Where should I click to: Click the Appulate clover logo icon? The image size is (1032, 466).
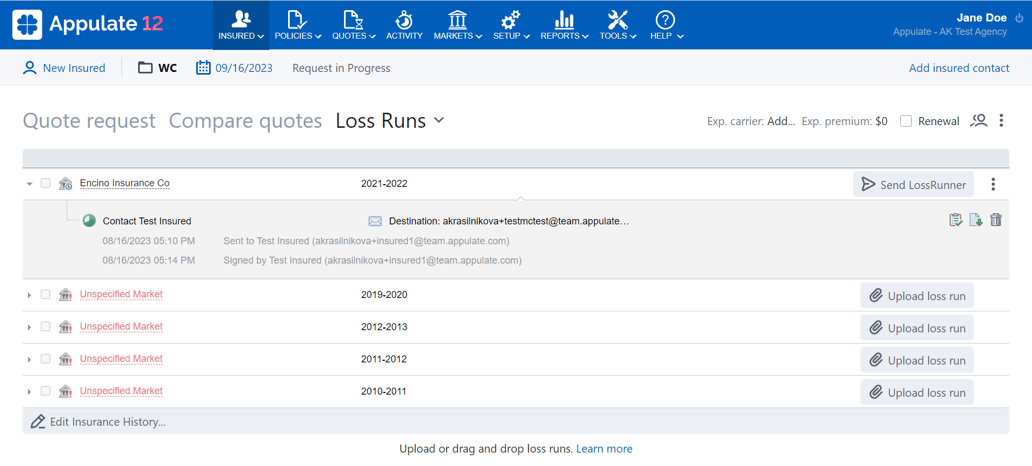point(27,24)
